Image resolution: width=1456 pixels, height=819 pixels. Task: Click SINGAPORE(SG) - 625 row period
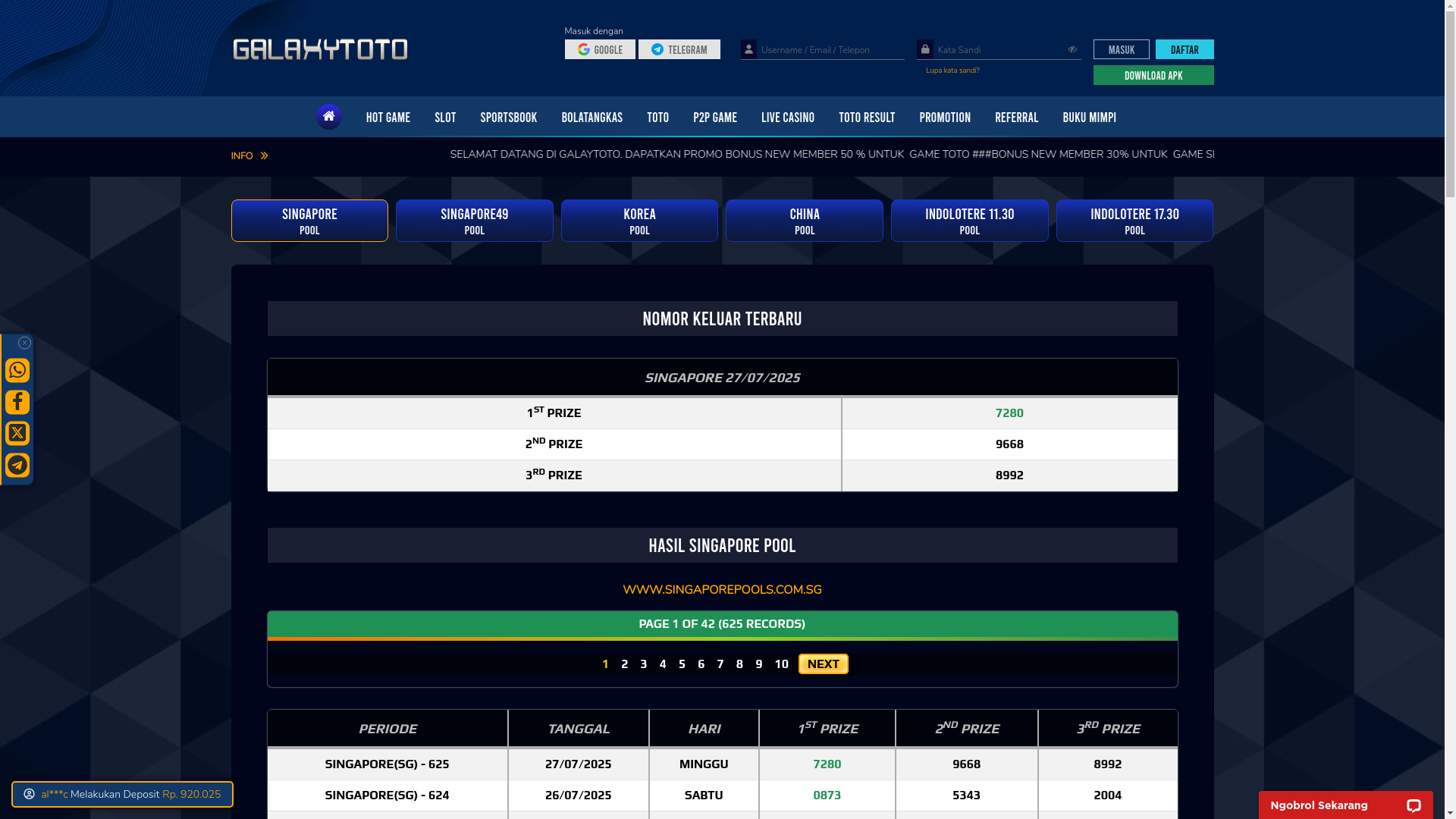pos(388,764)
